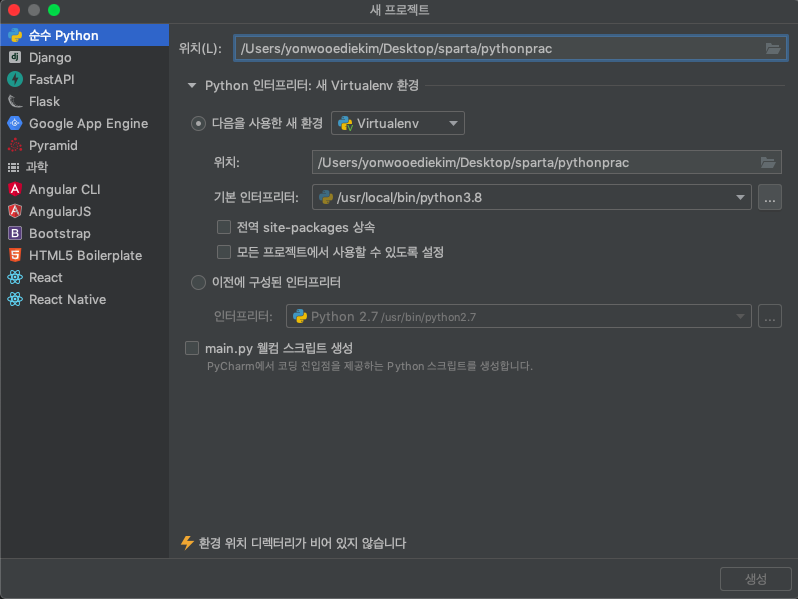This screenshot has width=798, height=599.
Task: Click the Flask icon in list
Action: point(15,101)
